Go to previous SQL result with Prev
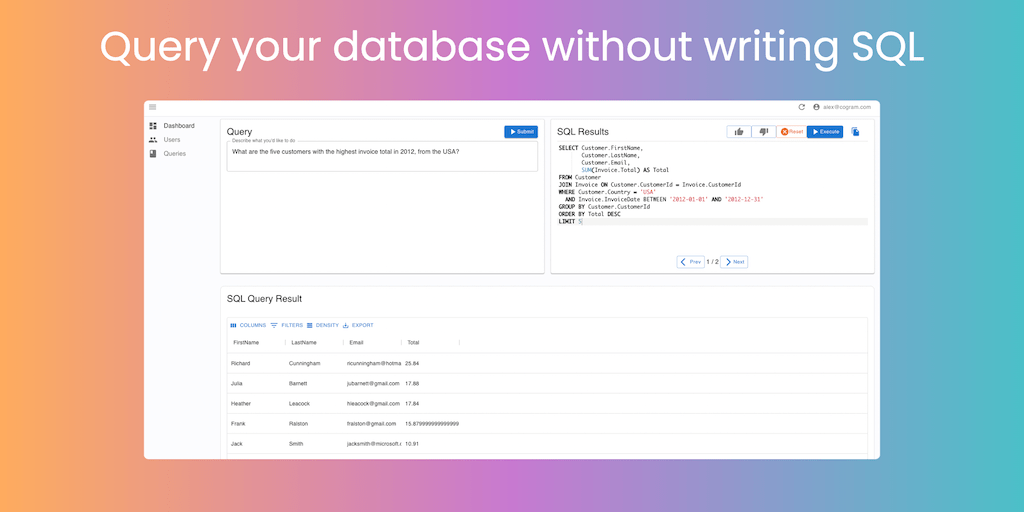1024x512 pixels. 691,262
